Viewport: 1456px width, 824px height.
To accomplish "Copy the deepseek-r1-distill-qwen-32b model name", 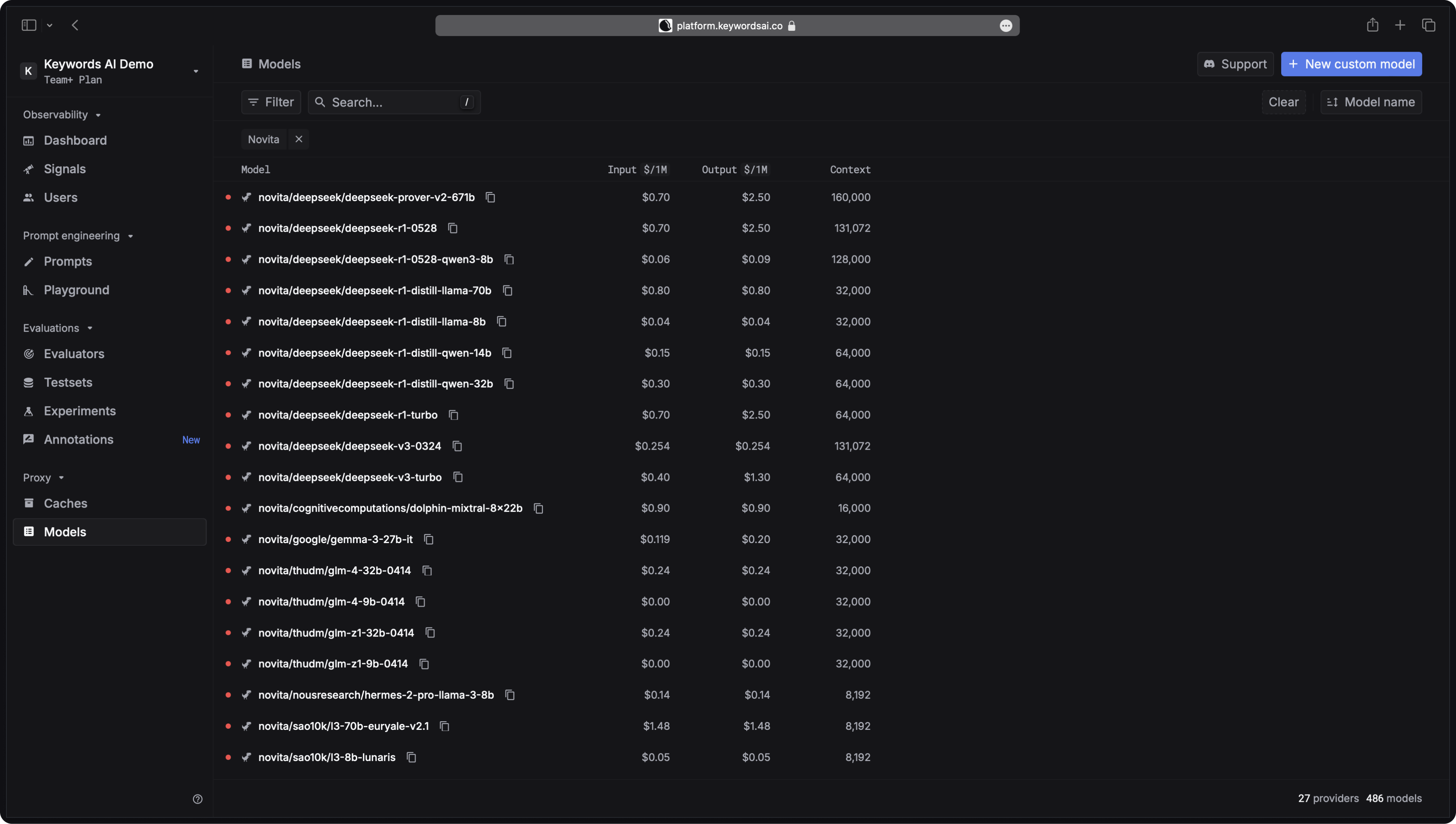I will pyautogui.click(x=509, y=384).
